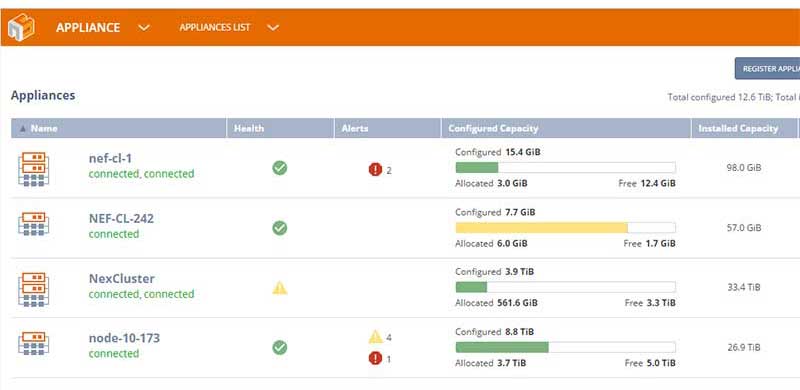Click the nef-cl-1 appliance cluster icon
This screenshot has width=800, height=390.
[x=34, y=168]
